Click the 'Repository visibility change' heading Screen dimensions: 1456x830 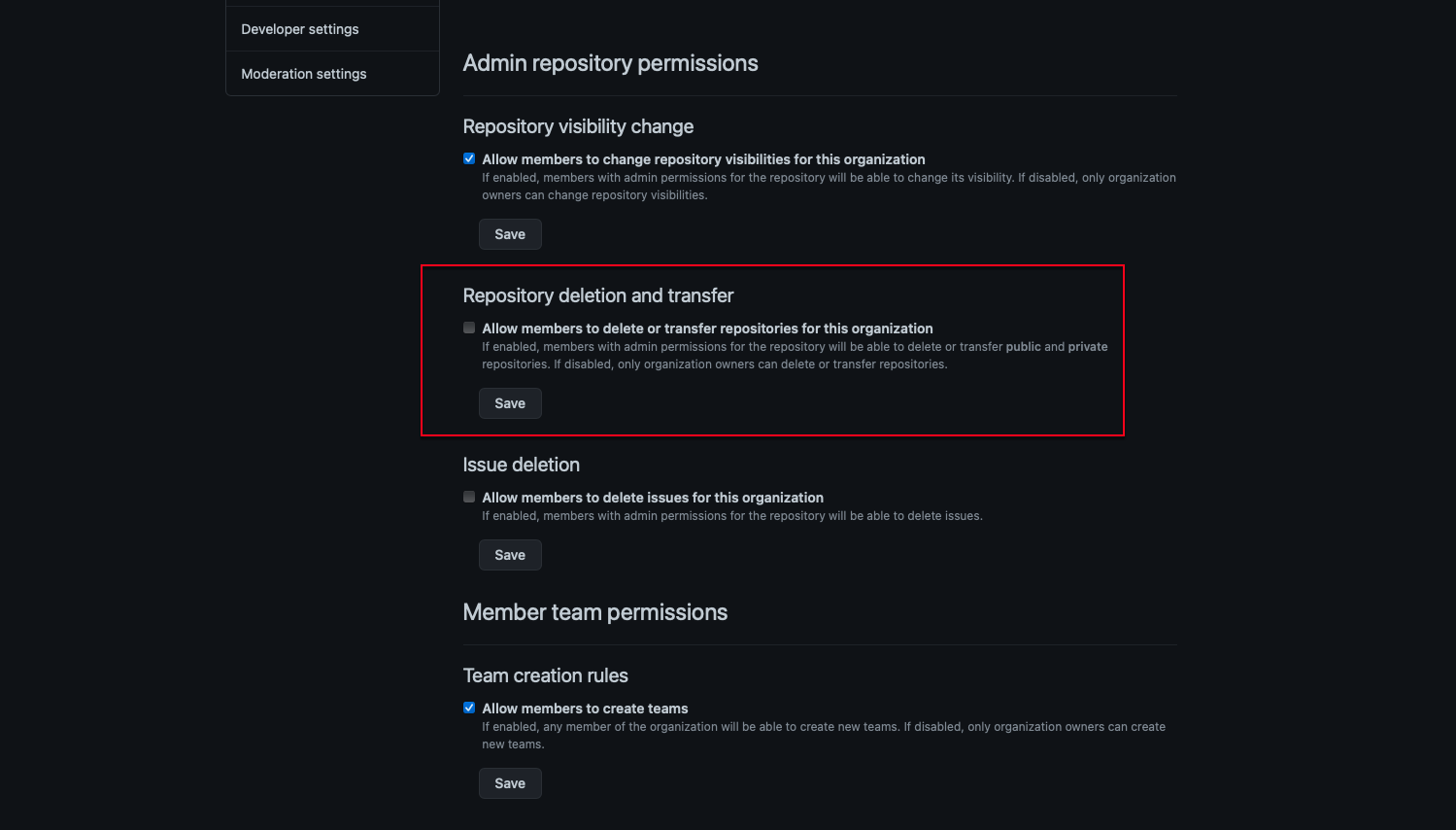(578, 126)
